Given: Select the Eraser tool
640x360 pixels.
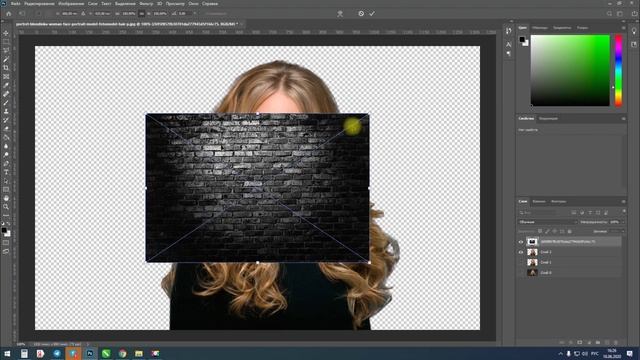Looking at the screenshot, I should 6,129.
